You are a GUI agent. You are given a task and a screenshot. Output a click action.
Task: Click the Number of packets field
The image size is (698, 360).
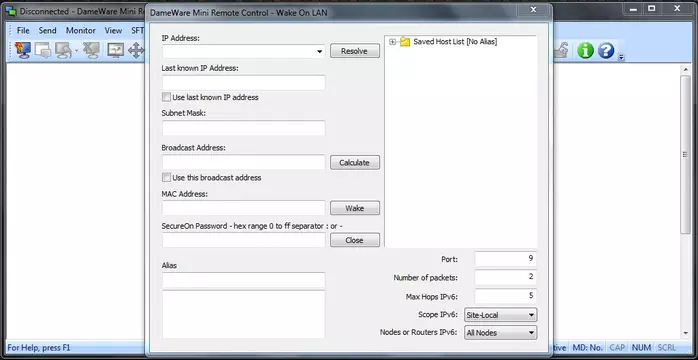506,278
